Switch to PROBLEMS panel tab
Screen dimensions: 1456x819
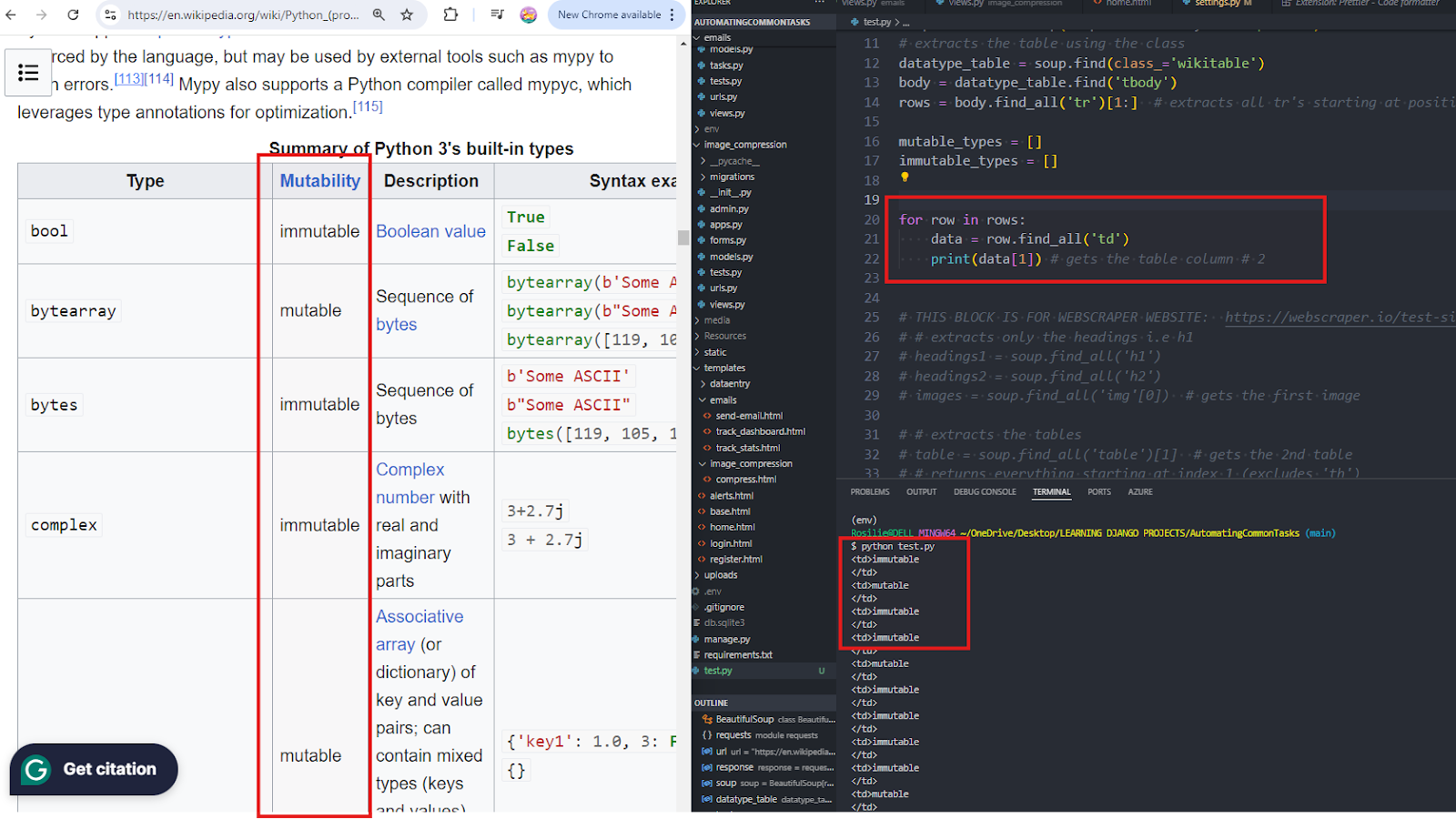point(870,491)
